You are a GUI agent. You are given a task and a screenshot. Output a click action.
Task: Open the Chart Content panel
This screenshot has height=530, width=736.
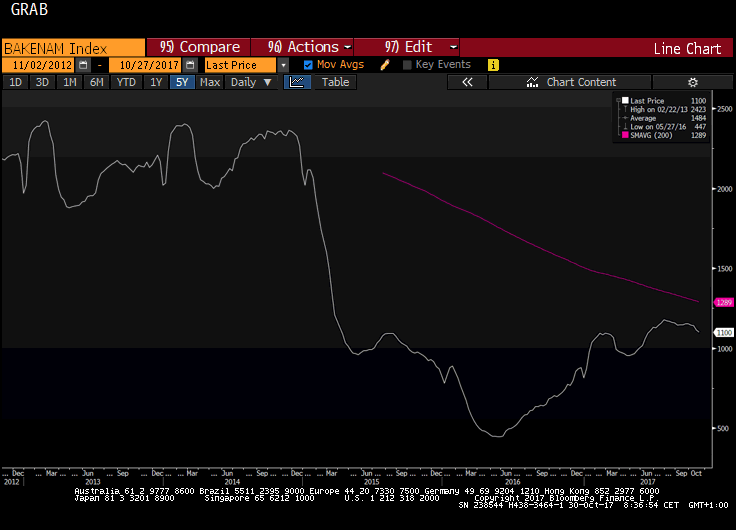click(570, 82)
